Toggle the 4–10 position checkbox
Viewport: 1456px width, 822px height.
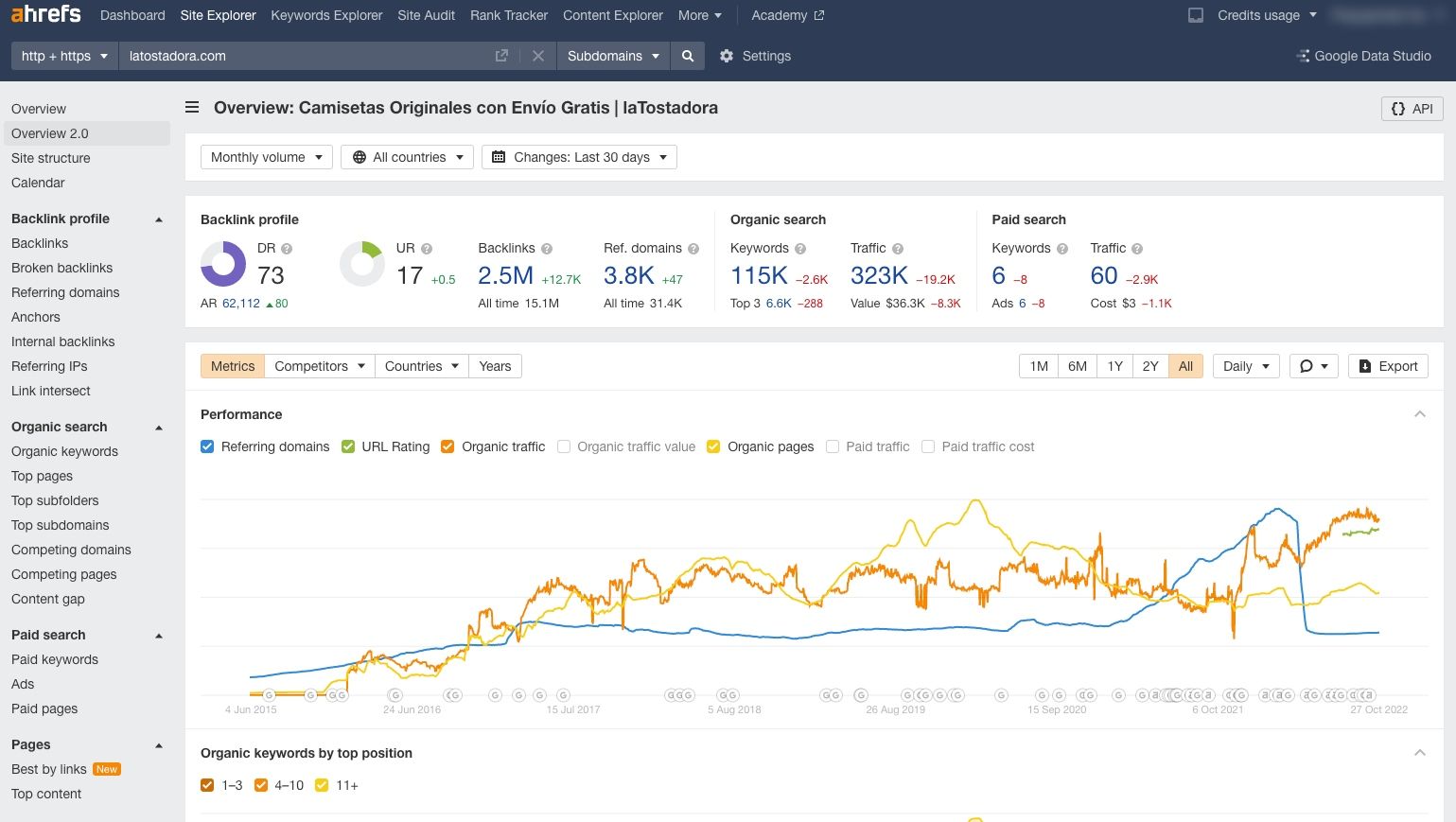click(261, 785)
